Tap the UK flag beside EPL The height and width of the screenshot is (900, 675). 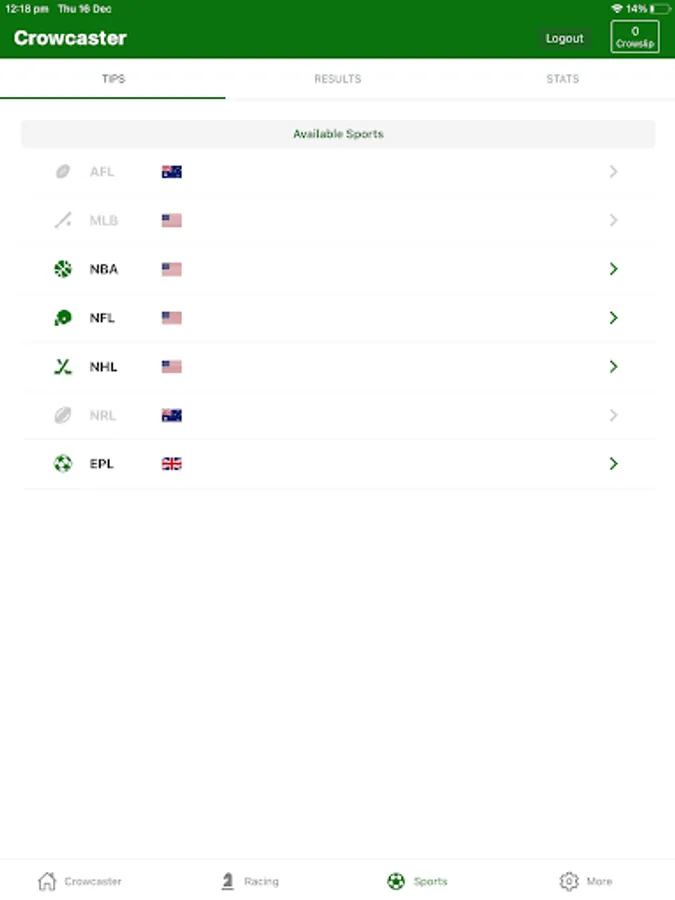click(x=172, y=464)
